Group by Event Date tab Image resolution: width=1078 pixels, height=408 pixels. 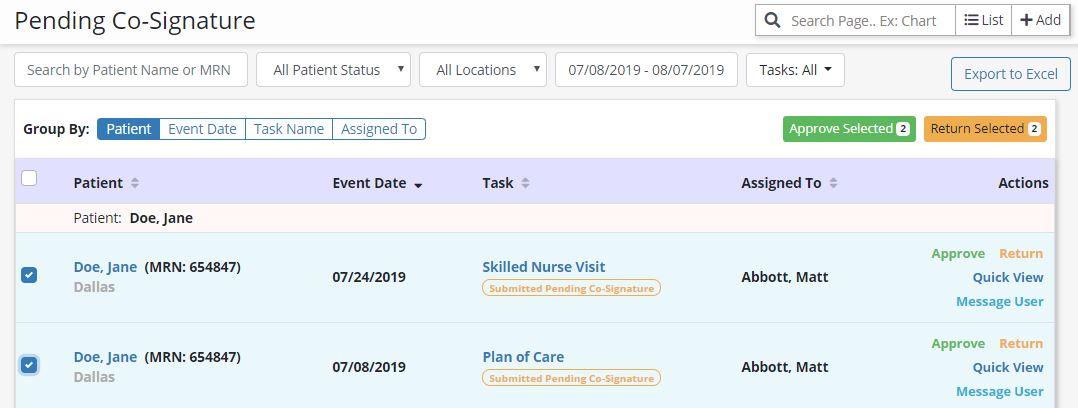pos(202,129)
